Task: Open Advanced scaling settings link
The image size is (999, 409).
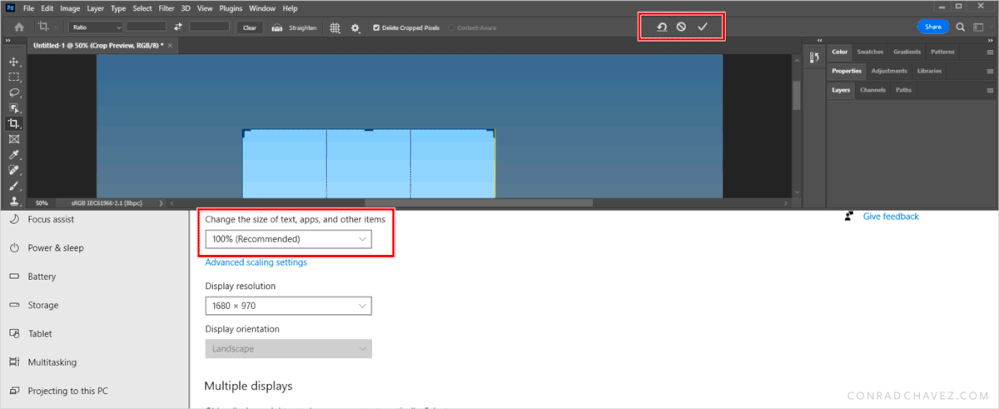Action: click(256, 262)
